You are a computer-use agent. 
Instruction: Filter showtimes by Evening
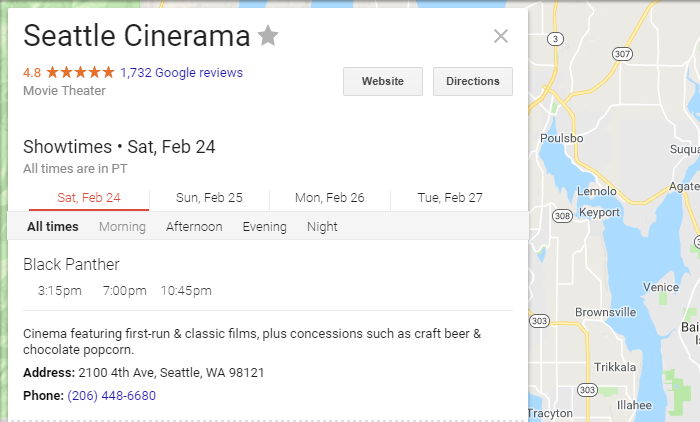[264, 227]
